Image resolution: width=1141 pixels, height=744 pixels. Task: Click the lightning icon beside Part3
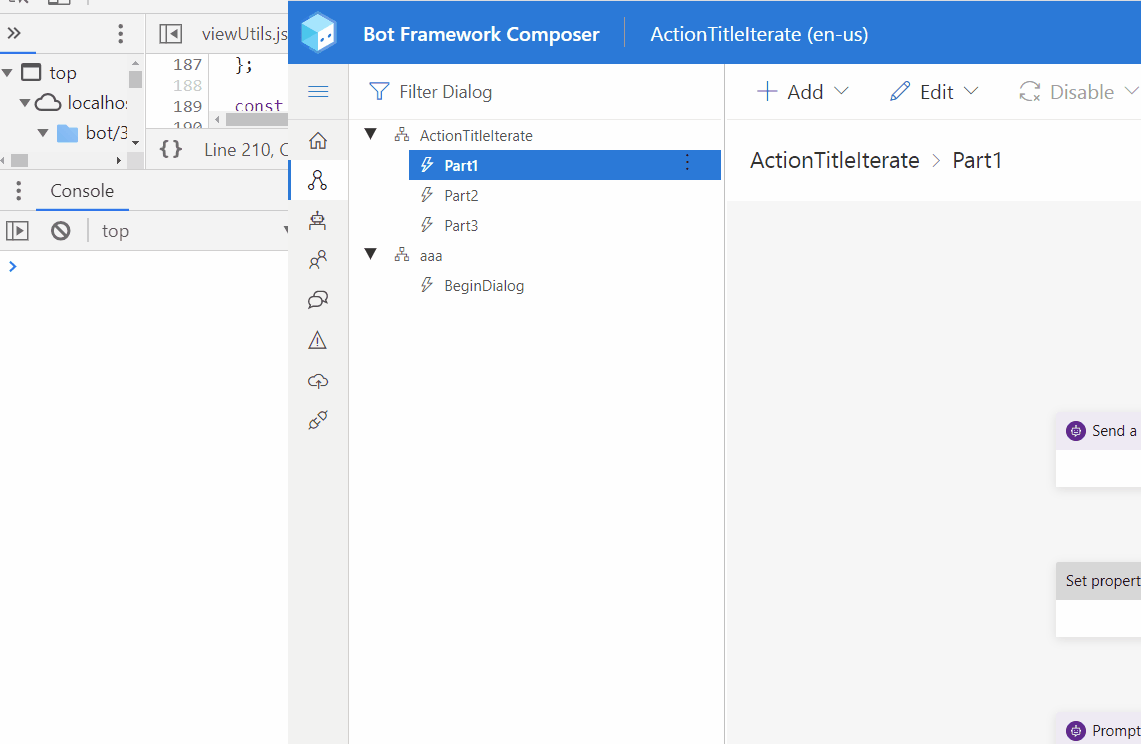427,225
